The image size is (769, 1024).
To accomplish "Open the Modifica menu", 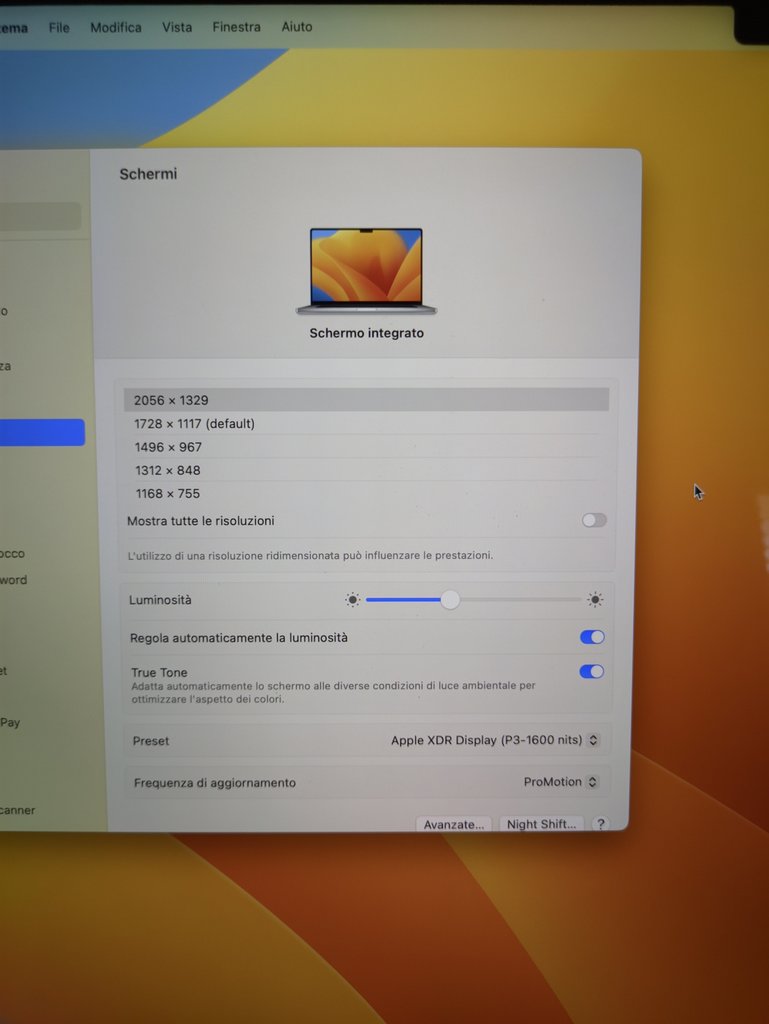I will tap(116, 27).
